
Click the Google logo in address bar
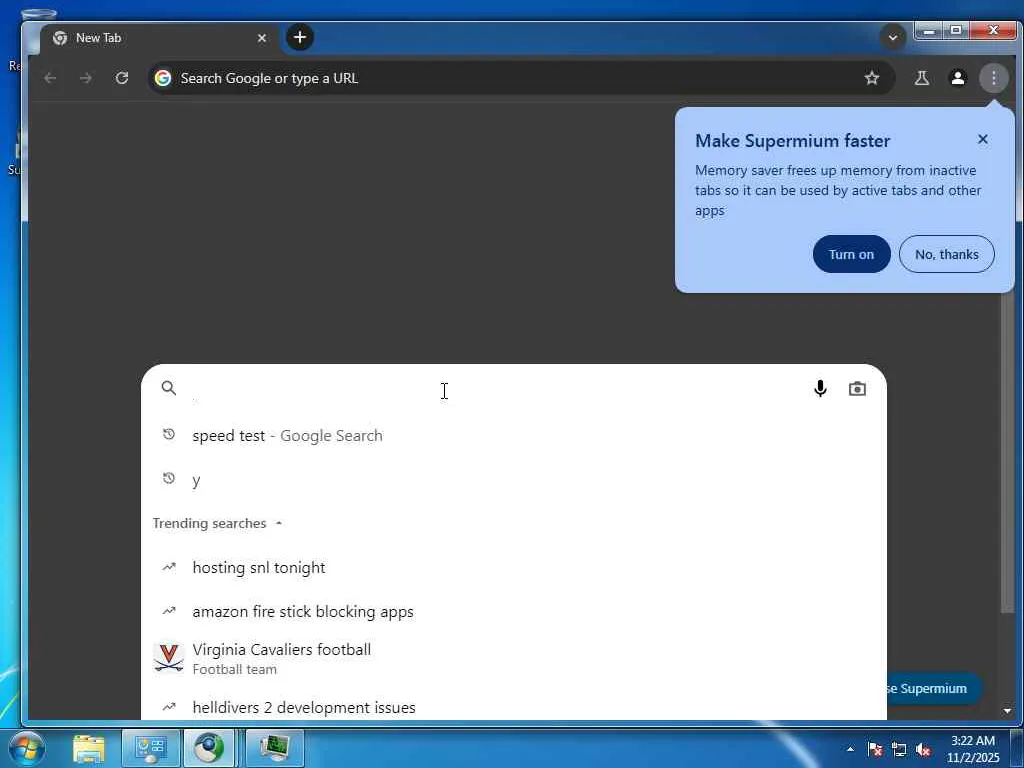tap(163, 78)
